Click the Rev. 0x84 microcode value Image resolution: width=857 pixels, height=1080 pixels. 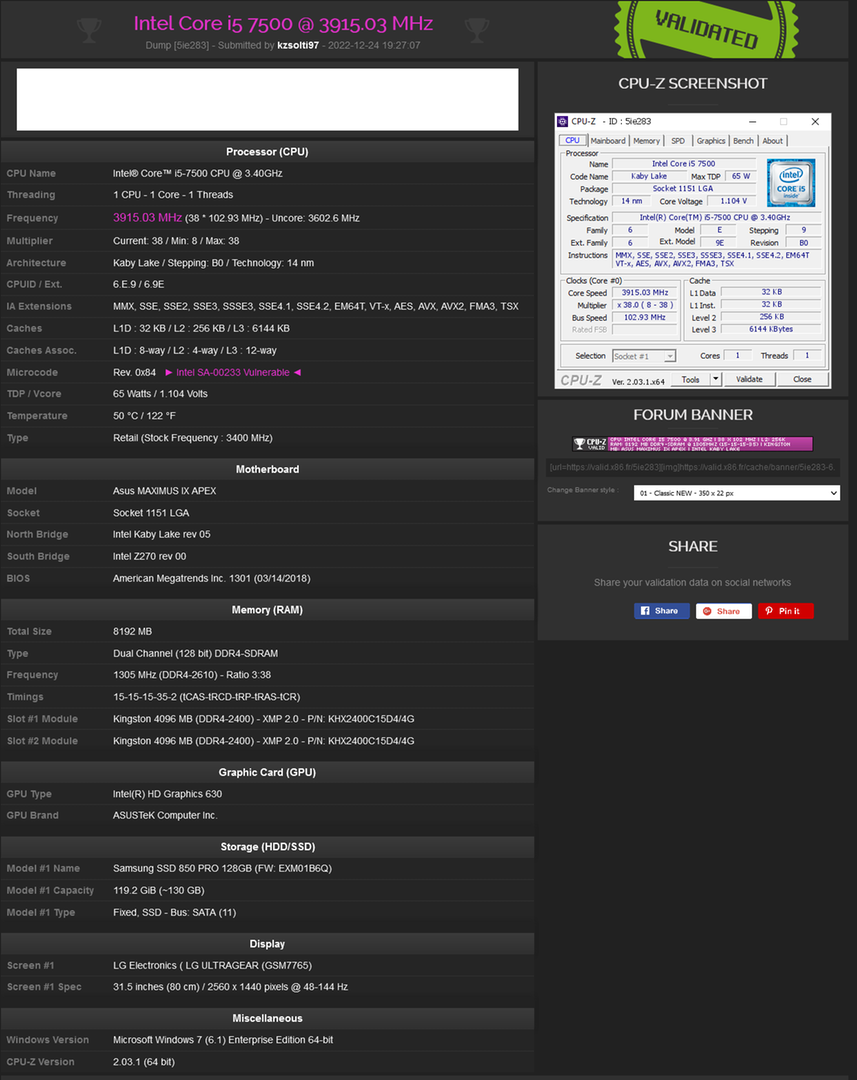(x=134, y=373)
